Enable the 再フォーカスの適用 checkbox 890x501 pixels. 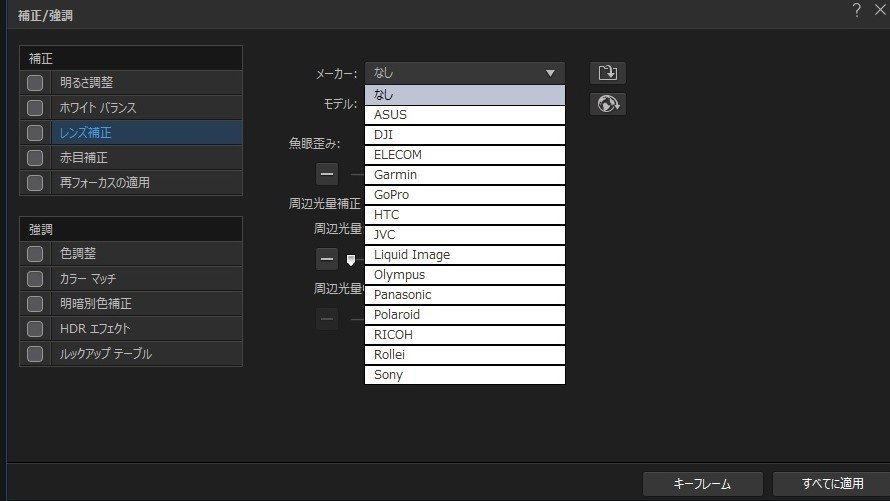click(x=35, y=183)
